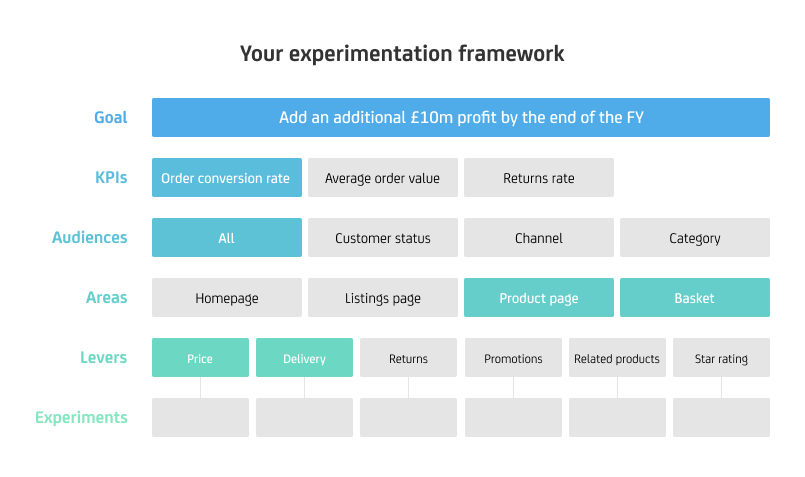The width and height of the screenshot is (805, 477).
Task: Select the Customer status audience
Action: (382, 238)
